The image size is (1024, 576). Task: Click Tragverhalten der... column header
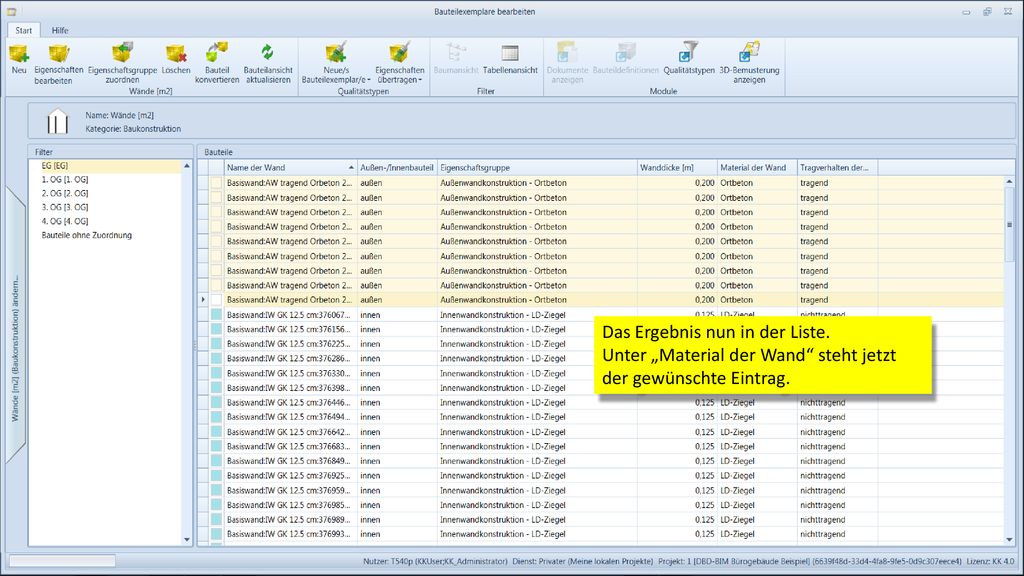(x=837, y=168)
